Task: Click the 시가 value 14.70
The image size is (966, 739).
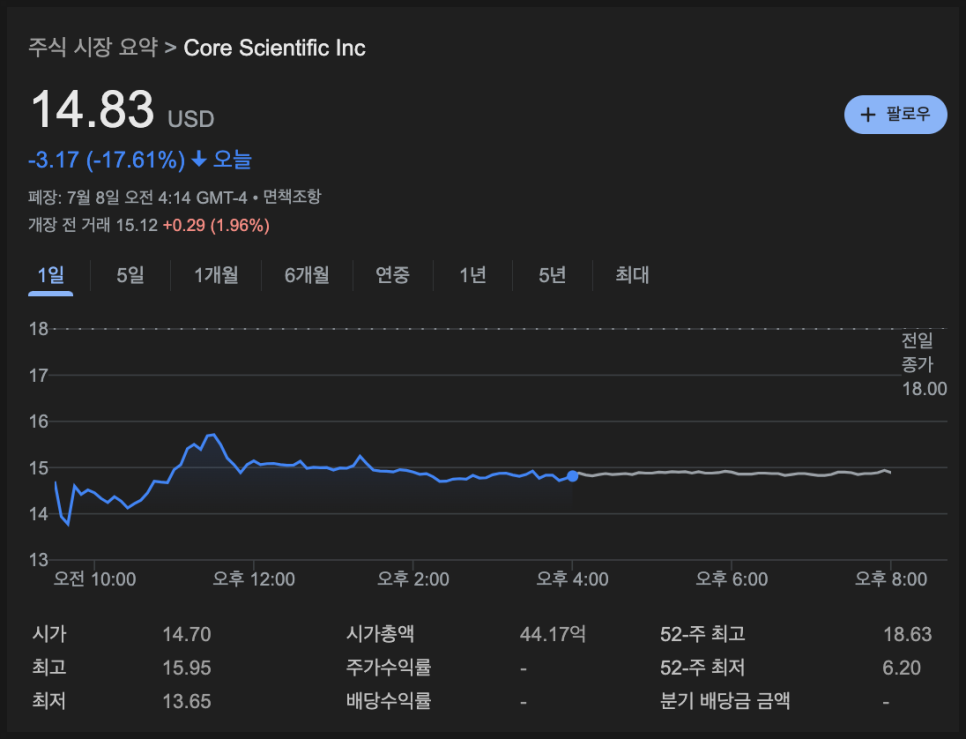Action: coord(187,634)
